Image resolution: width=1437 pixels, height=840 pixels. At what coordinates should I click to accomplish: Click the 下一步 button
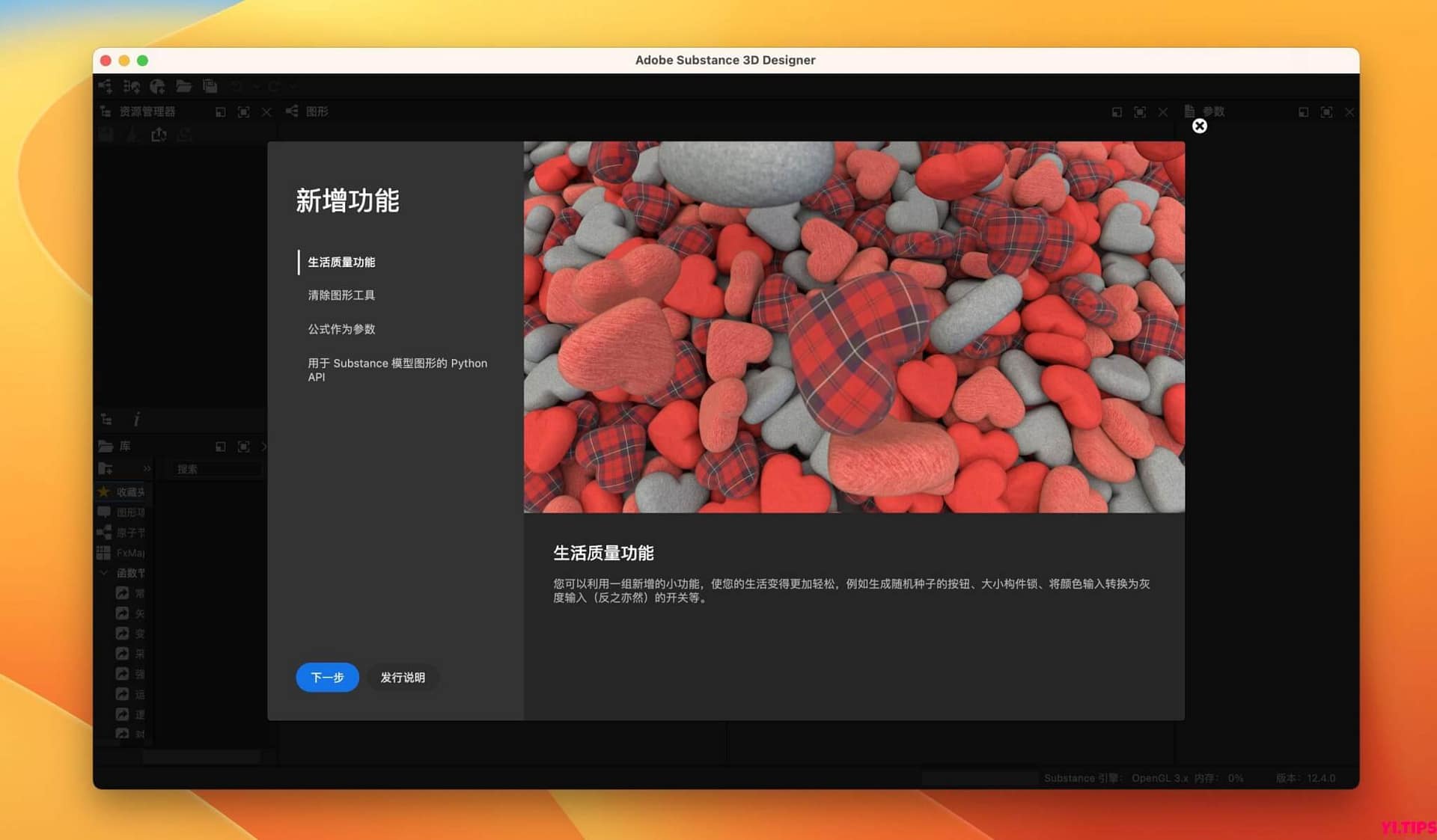tap(327, 678)
